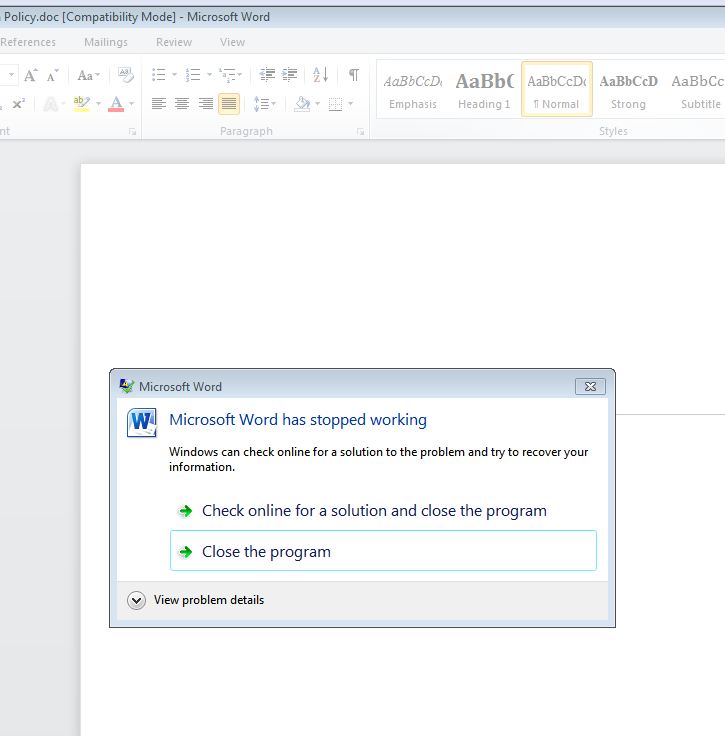The image size is (725, 736).
Task: Open the highlight color dropdown arrow
Action: coord(99,104)
